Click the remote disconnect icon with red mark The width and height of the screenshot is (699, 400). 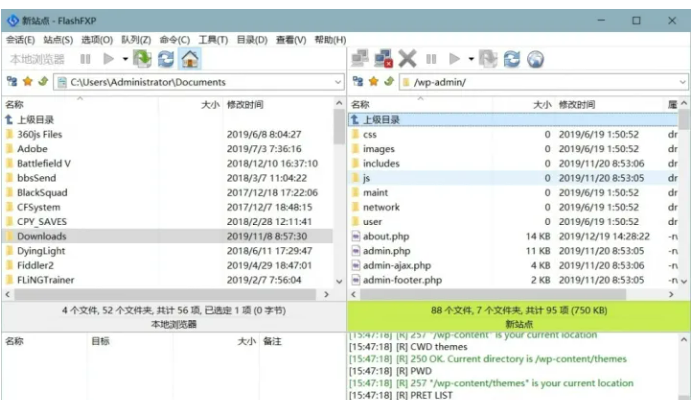(x=383, y=58)
